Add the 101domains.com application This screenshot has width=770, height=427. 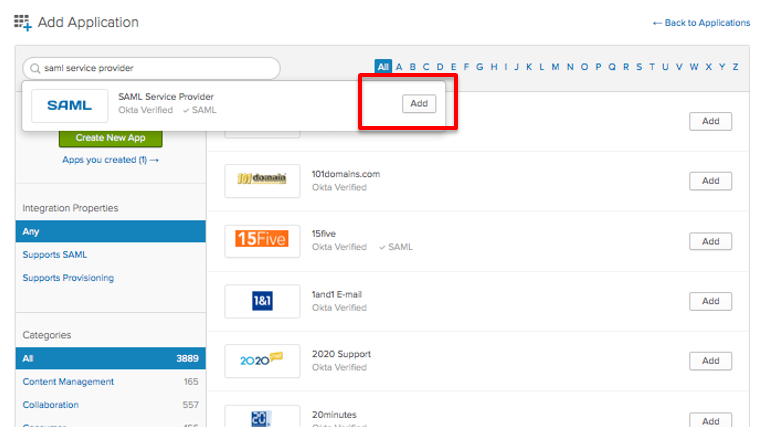click(710, 181)
